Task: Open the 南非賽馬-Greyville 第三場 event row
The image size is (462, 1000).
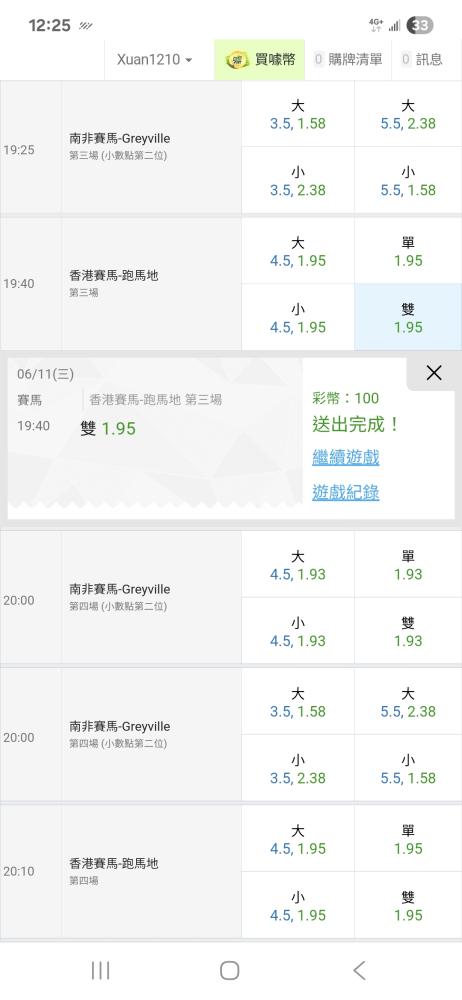Action: (x=151, y=147)
